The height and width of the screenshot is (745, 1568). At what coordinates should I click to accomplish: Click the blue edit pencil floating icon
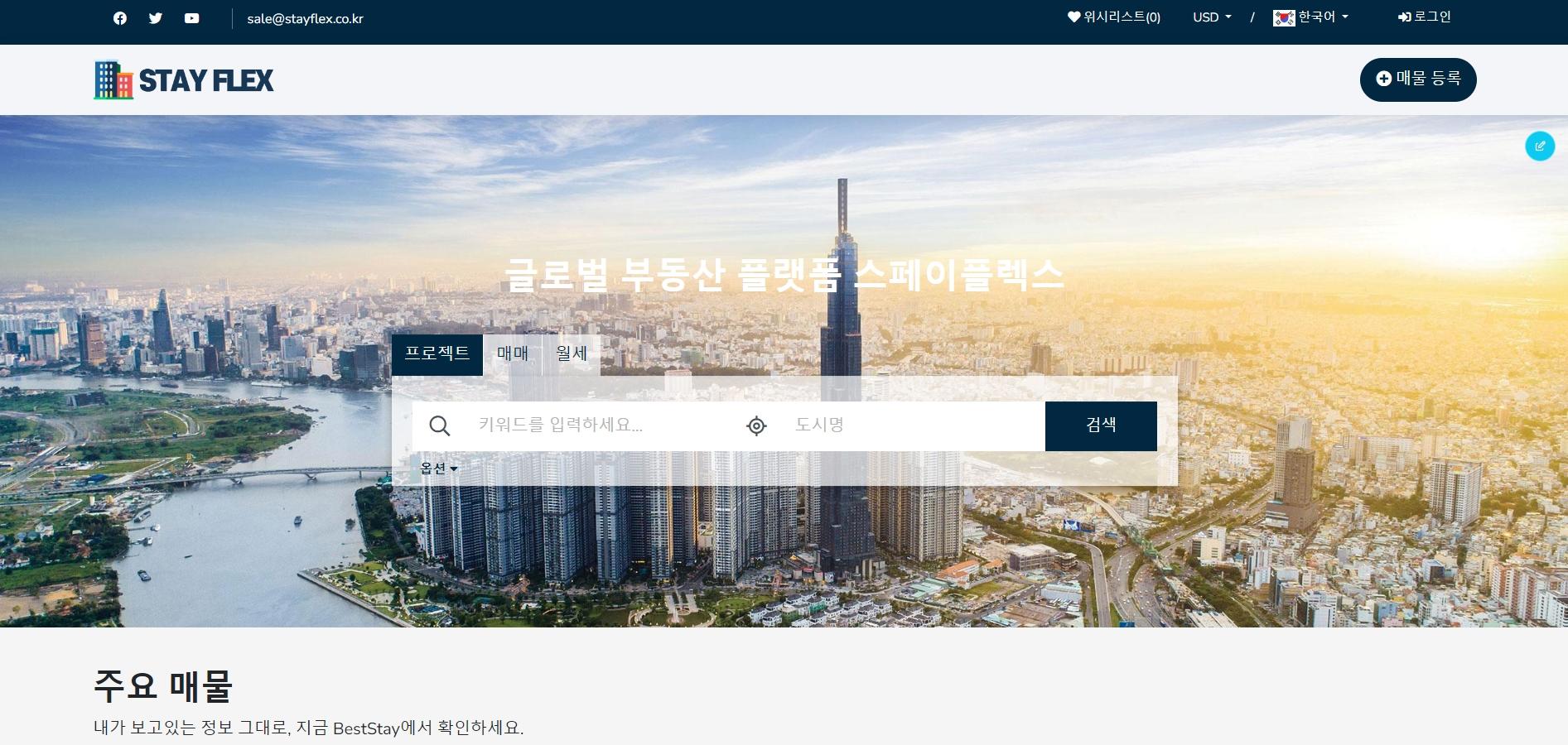pos(1540,146)
